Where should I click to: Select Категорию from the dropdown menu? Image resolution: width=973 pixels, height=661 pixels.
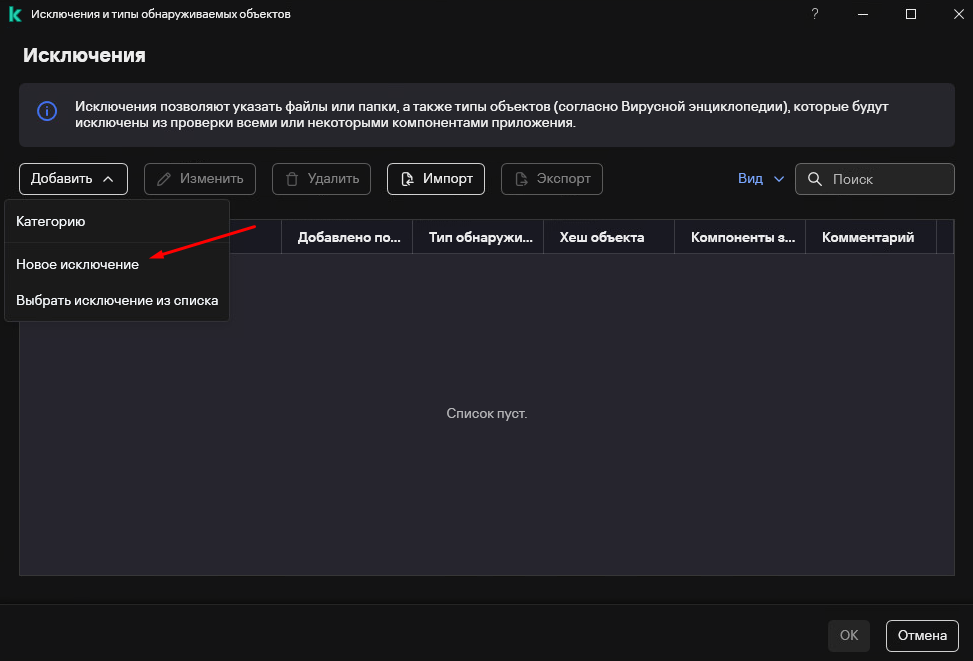click(50, 222)
